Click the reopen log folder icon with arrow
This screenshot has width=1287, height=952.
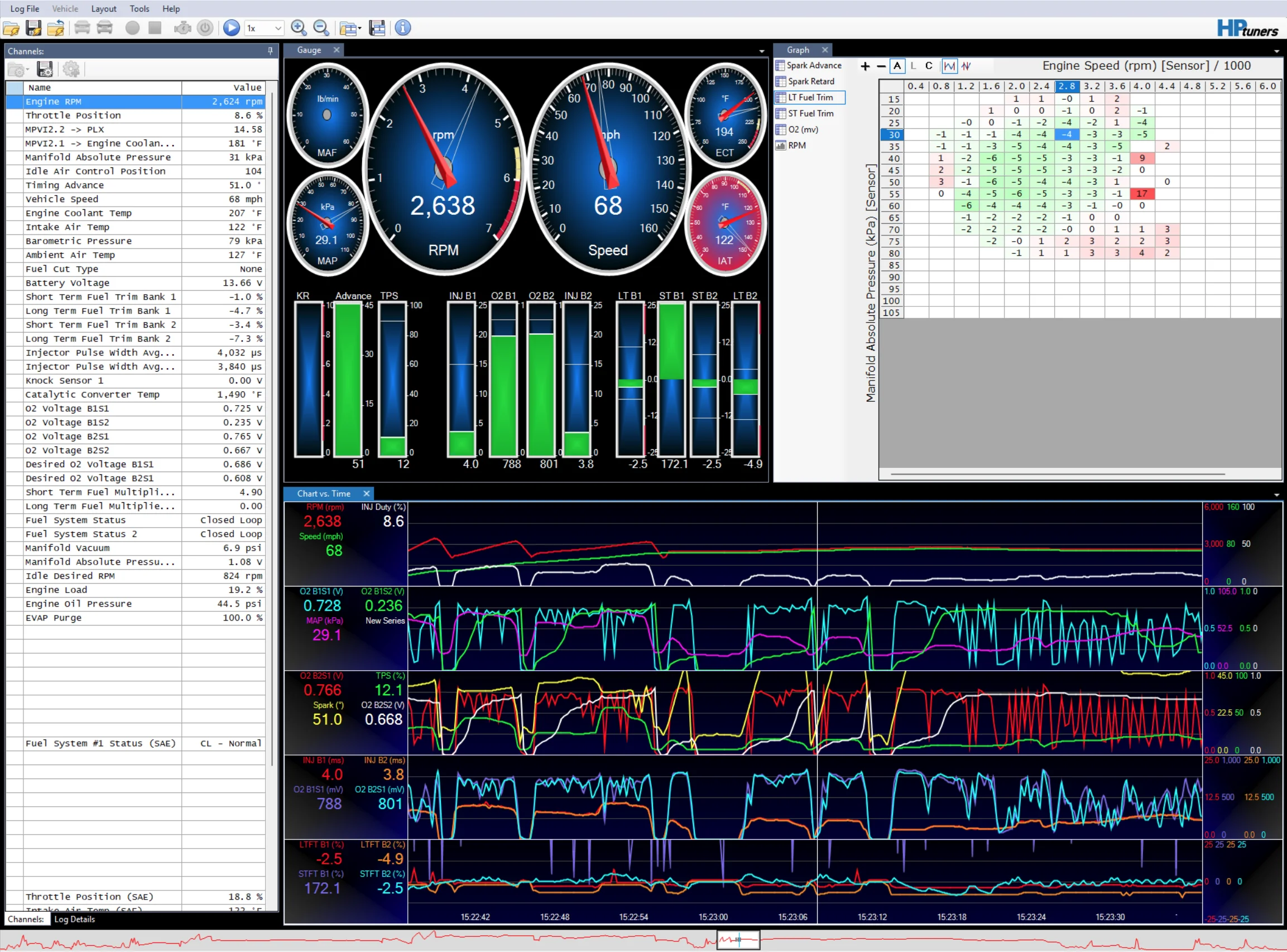click(56, 28)
